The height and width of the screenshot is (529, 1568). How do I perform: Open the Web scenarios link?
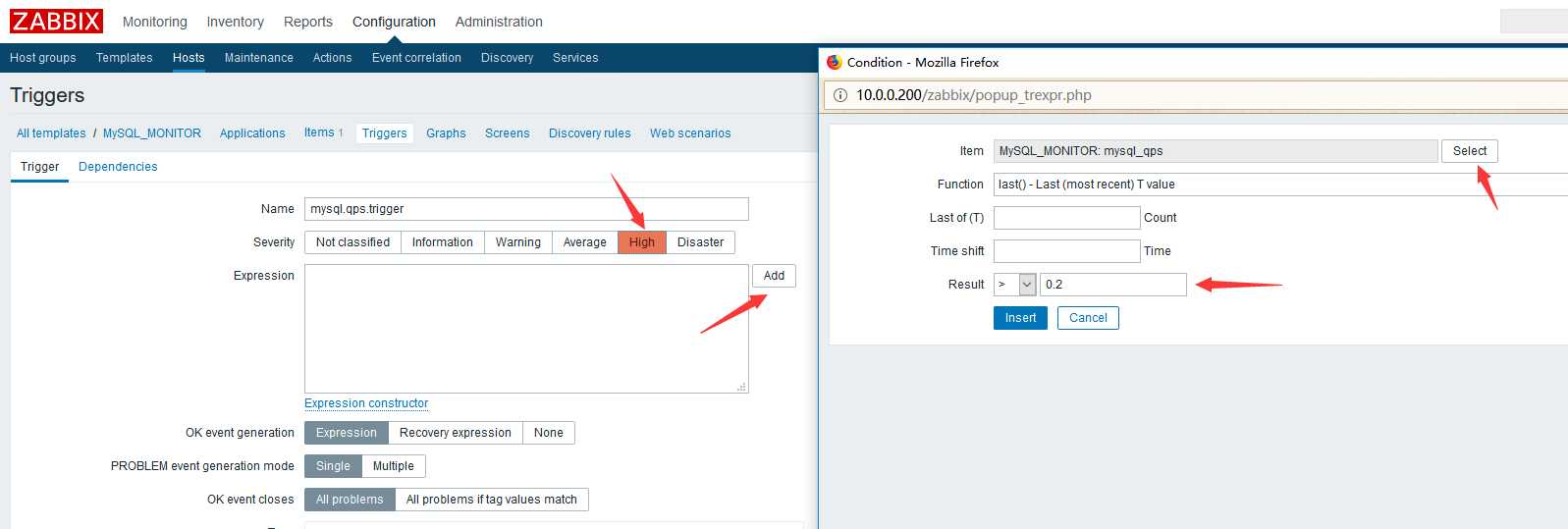point(690,133)
